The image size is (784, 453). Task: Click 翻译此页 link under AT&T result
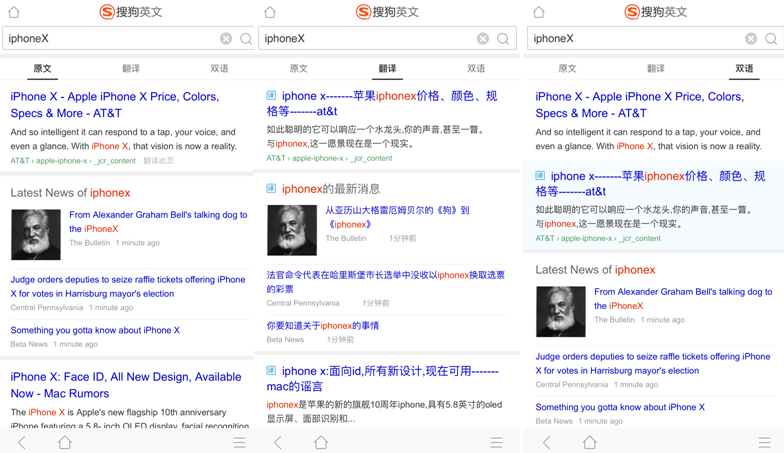158,160
